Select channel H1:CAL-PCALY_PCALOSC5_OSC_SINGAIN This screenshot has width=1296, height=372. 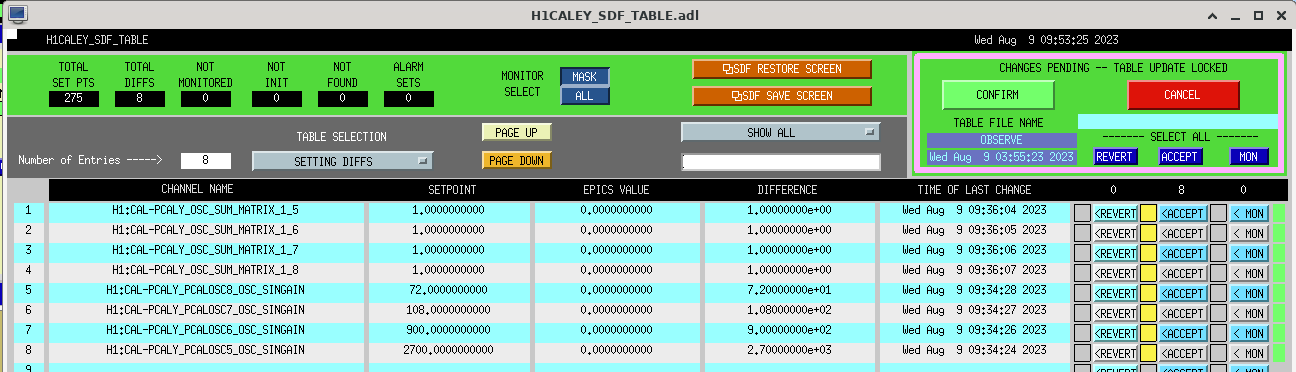coord(206,351)
